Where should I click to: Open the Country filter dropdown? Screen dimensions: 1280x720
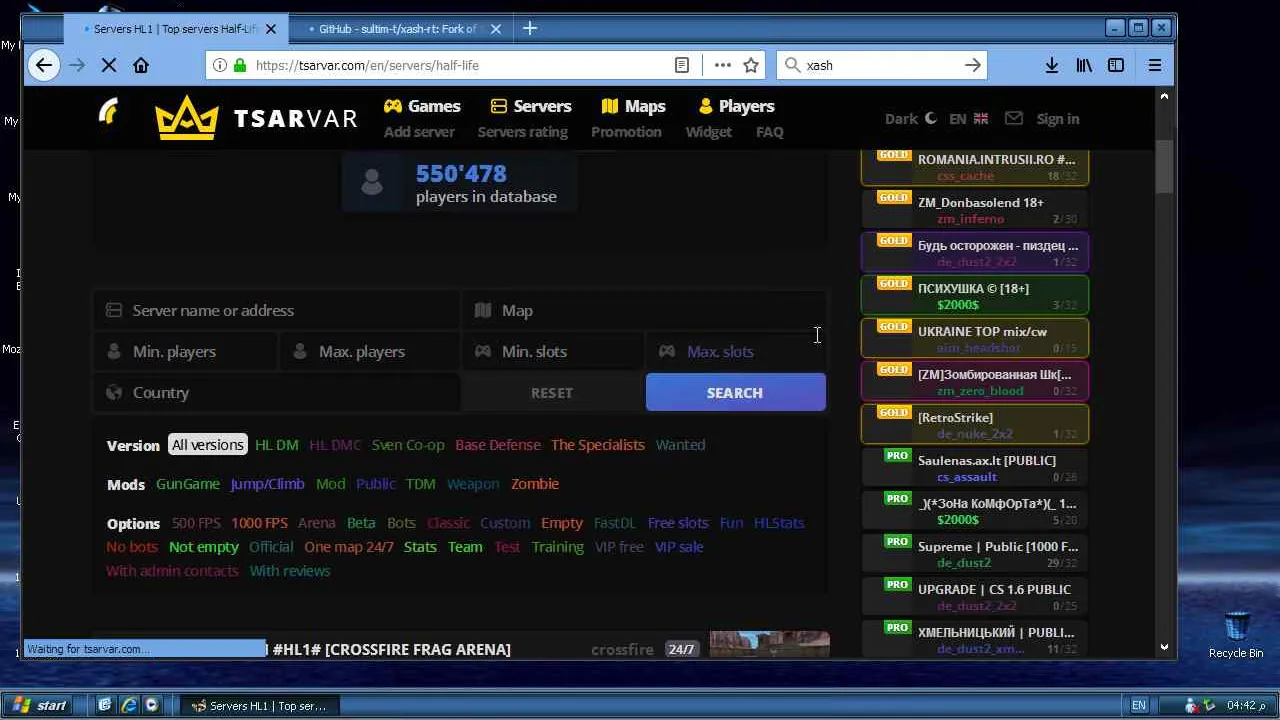click(x=276, y=392)
